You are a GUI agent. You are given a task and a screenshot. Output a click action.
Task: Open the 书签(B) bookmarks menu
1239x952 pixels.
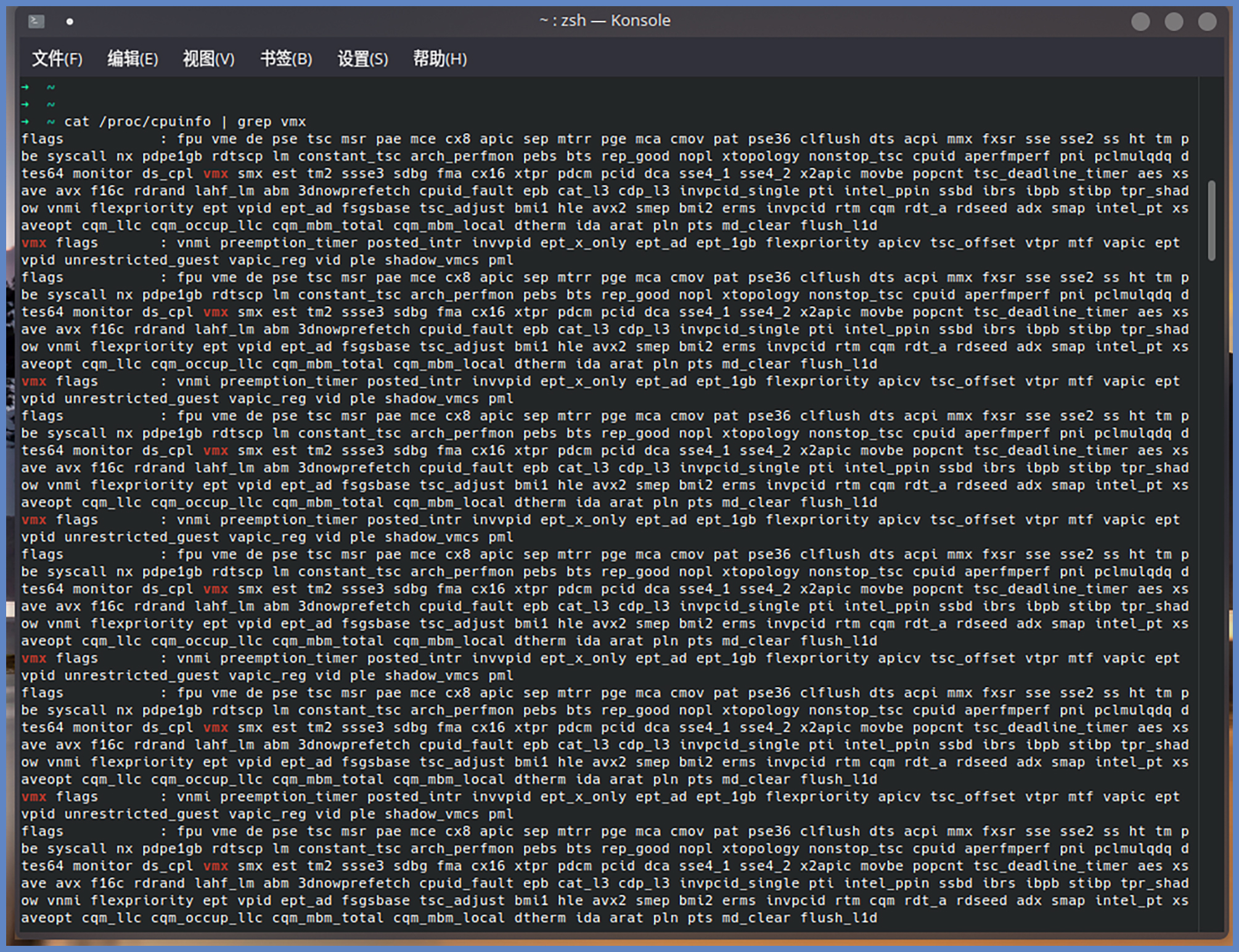pyautogui.click(x=286, y=59)
